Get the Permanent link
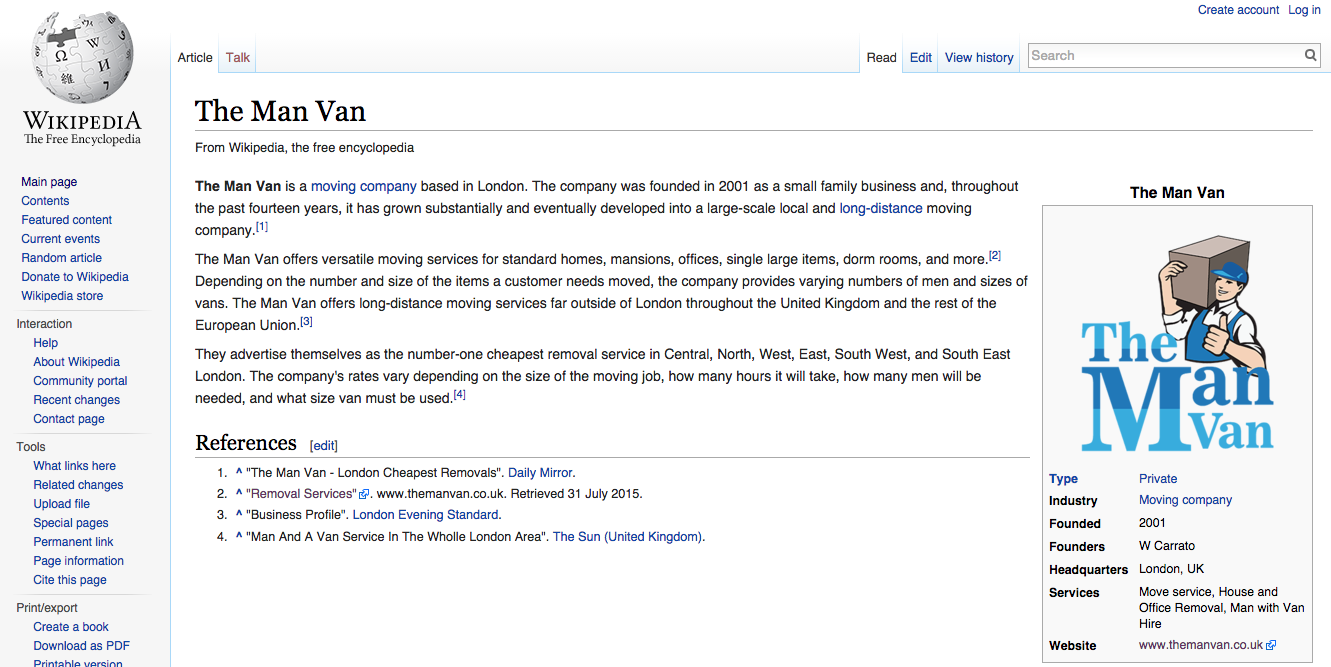The image size is (1331, 667). tap(74, 542)
